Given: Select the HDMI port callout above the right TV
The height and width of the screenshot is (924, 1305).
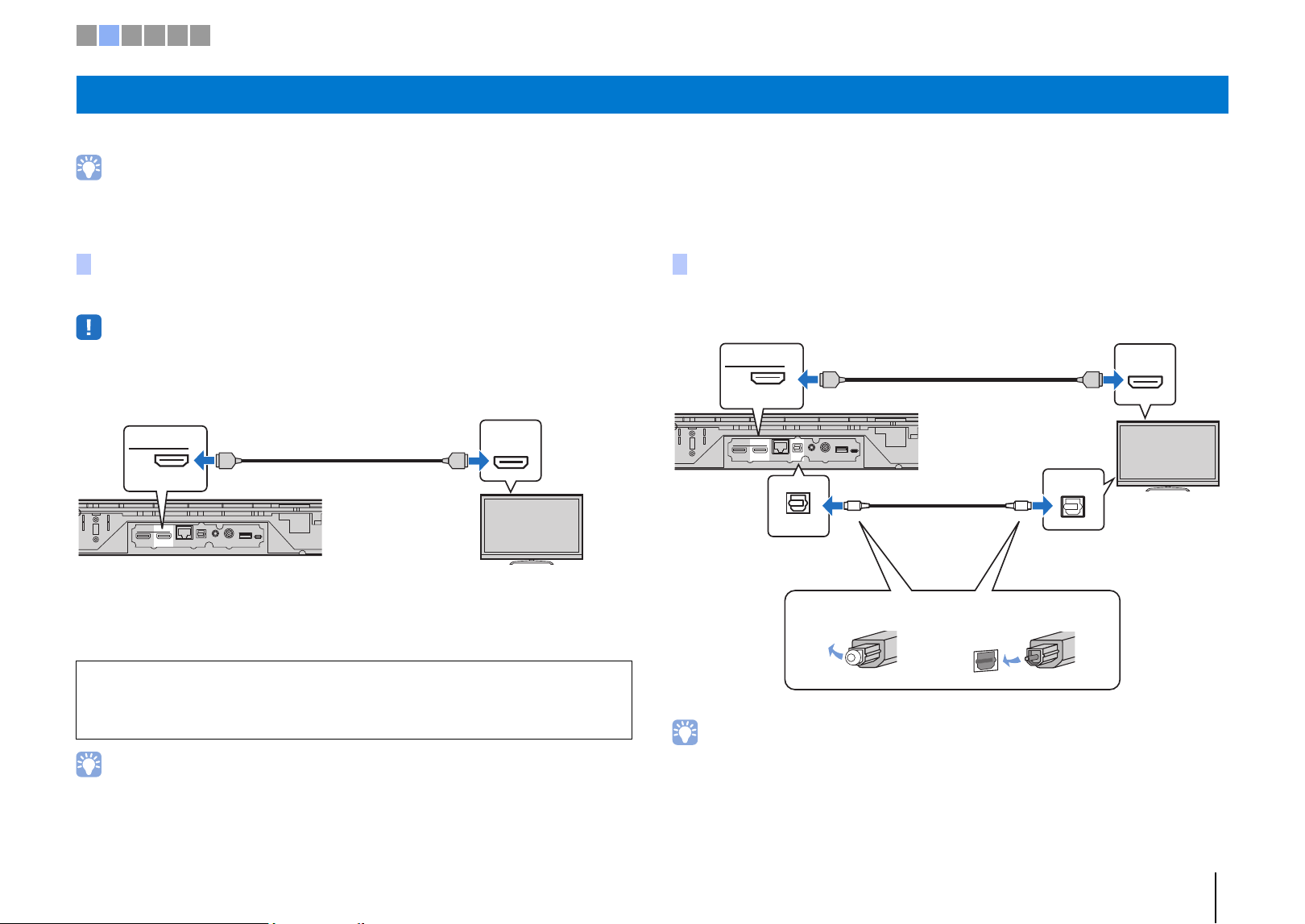Looking at the screenshot, I should coord(1145,375).
